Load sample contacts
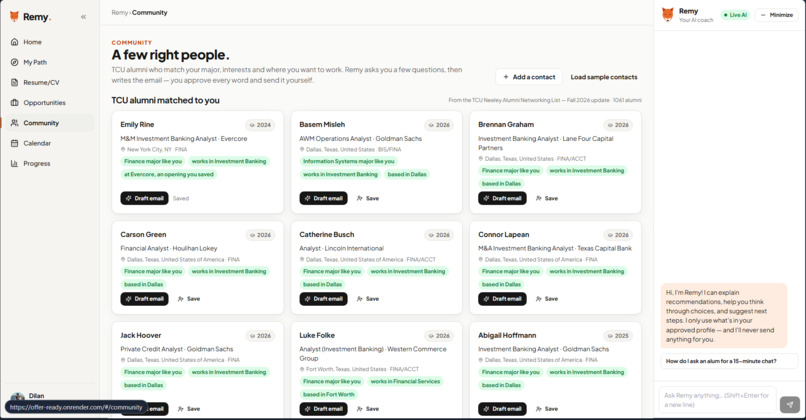The height and width of the screenshot is (420, 806). coord(603,77)
